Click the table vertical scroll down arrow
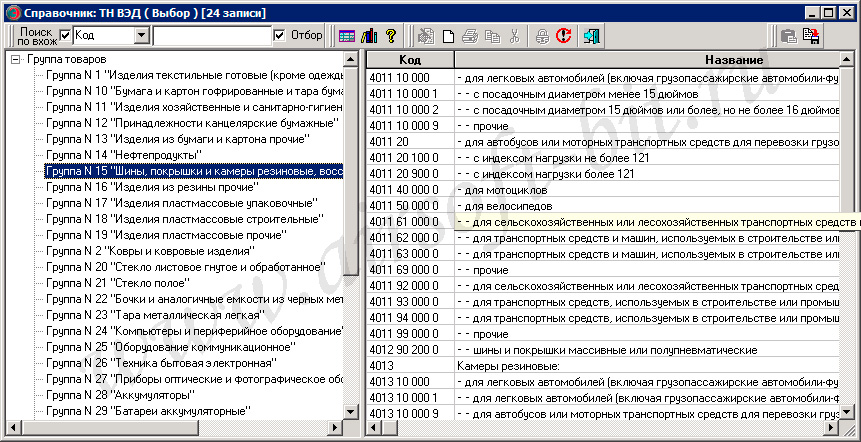 point(847,412)
